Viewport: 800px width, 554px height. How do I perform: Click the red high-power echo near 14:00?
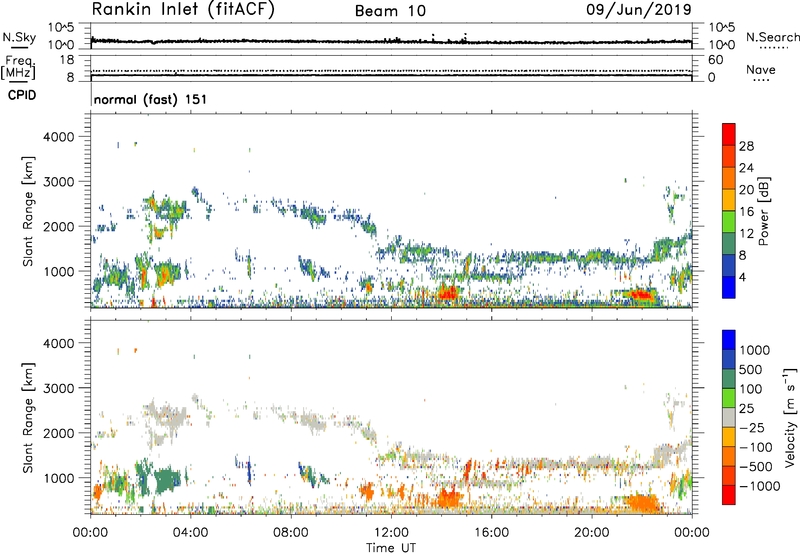coord(448,293)
